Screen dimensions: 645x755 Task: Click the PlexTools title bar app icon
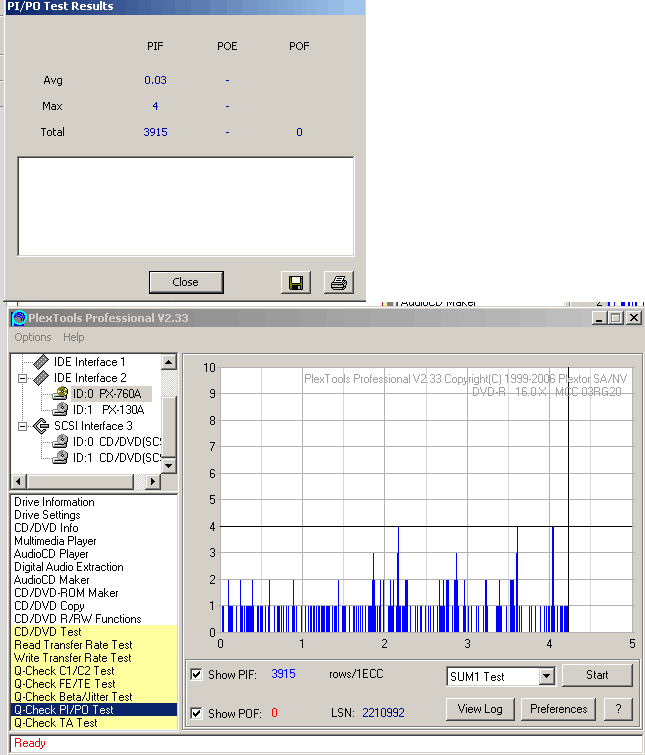[18, 318]
